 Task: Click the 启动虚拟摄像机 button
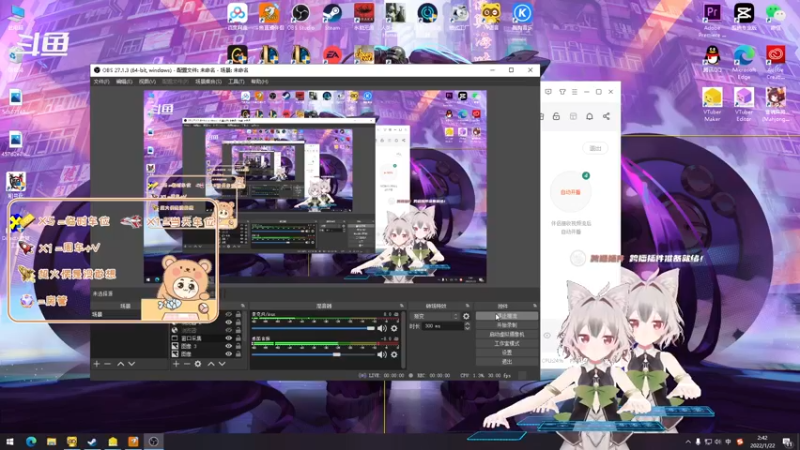(507, 334)
